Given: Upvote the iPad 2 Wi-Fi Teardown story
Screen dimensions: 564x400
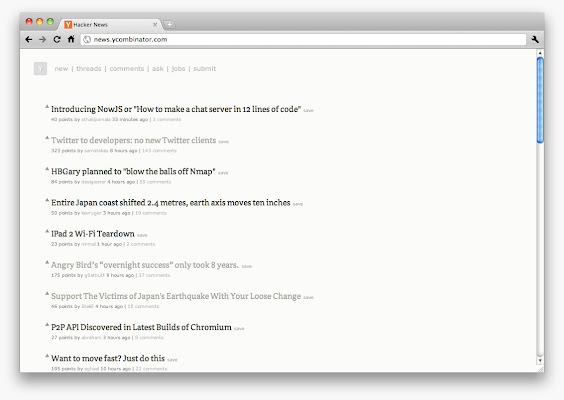Looking at the screenshot, I should pos(47,231).
